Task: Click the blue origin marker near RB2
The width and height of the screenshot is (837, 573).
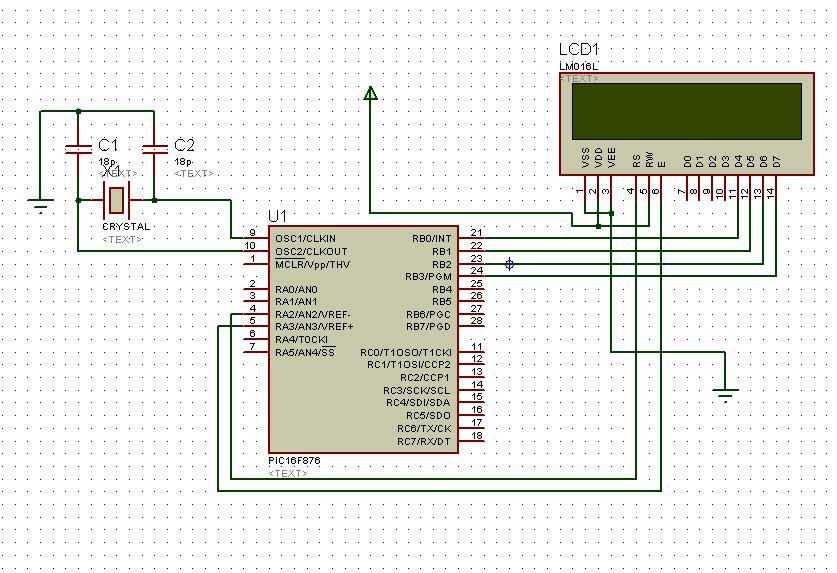Action: (x=509, y=264)
